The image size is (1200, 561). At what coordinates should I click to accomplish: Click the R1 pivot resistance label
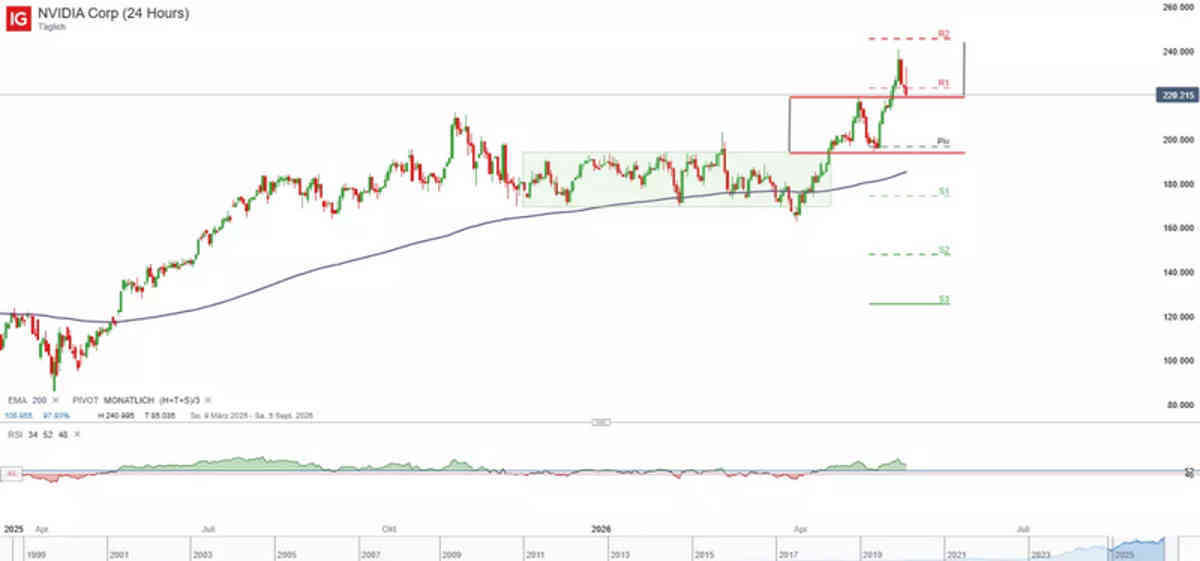(x=942, y=83)
